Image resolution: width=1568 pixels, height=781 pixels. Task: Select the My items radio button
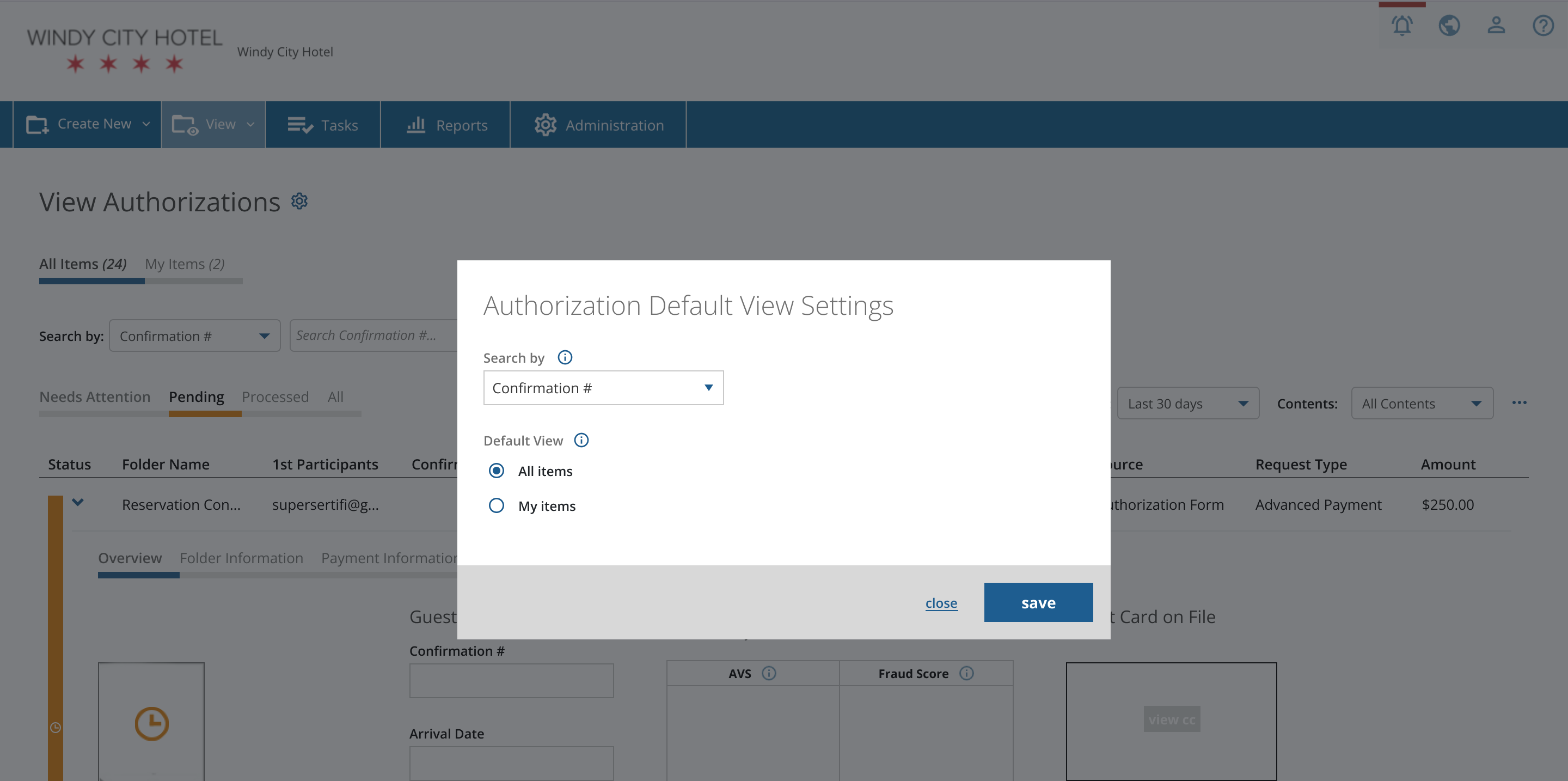(496, 505)
